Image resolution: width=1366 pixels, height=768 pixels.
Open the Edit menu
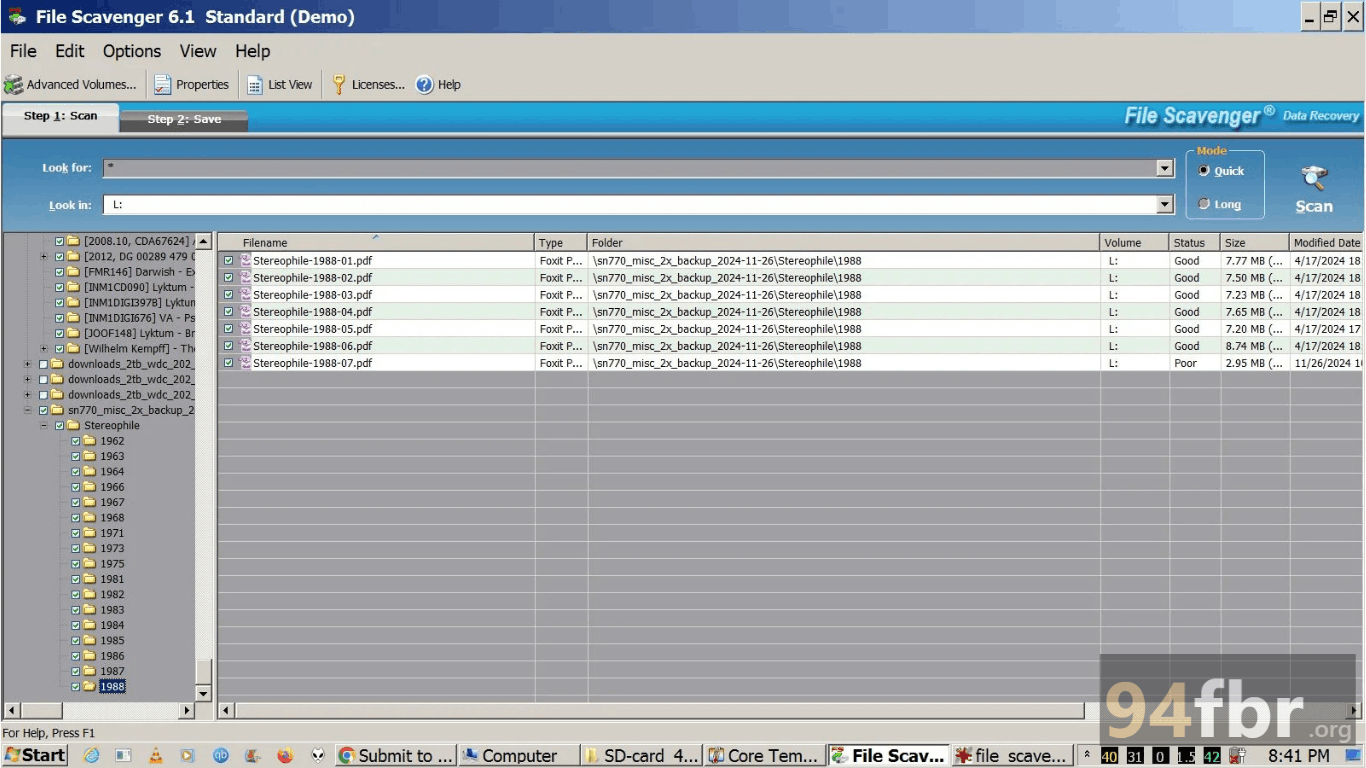point(70,51)
